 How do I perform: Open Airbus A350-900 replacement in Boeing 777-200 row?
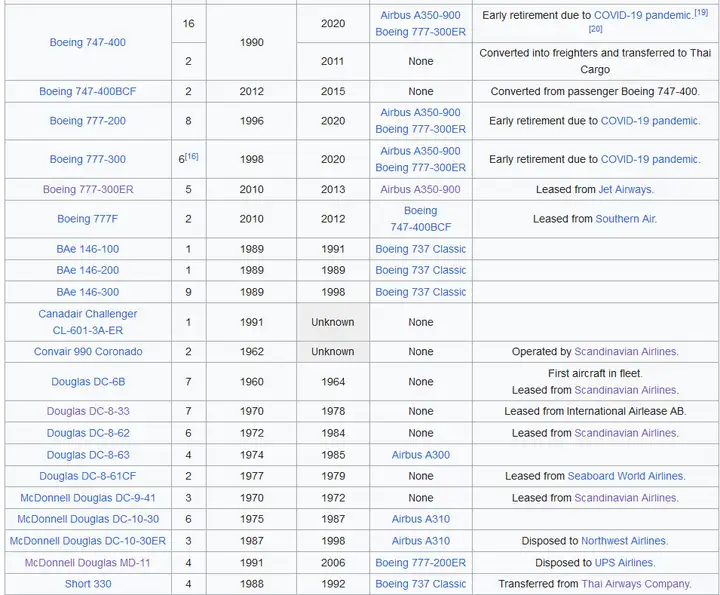(420, 112)
